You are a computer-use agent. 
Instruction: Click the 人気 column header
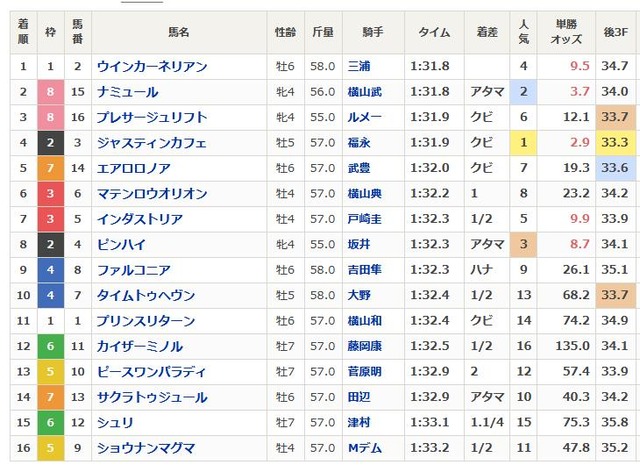(x=524, y=32)
